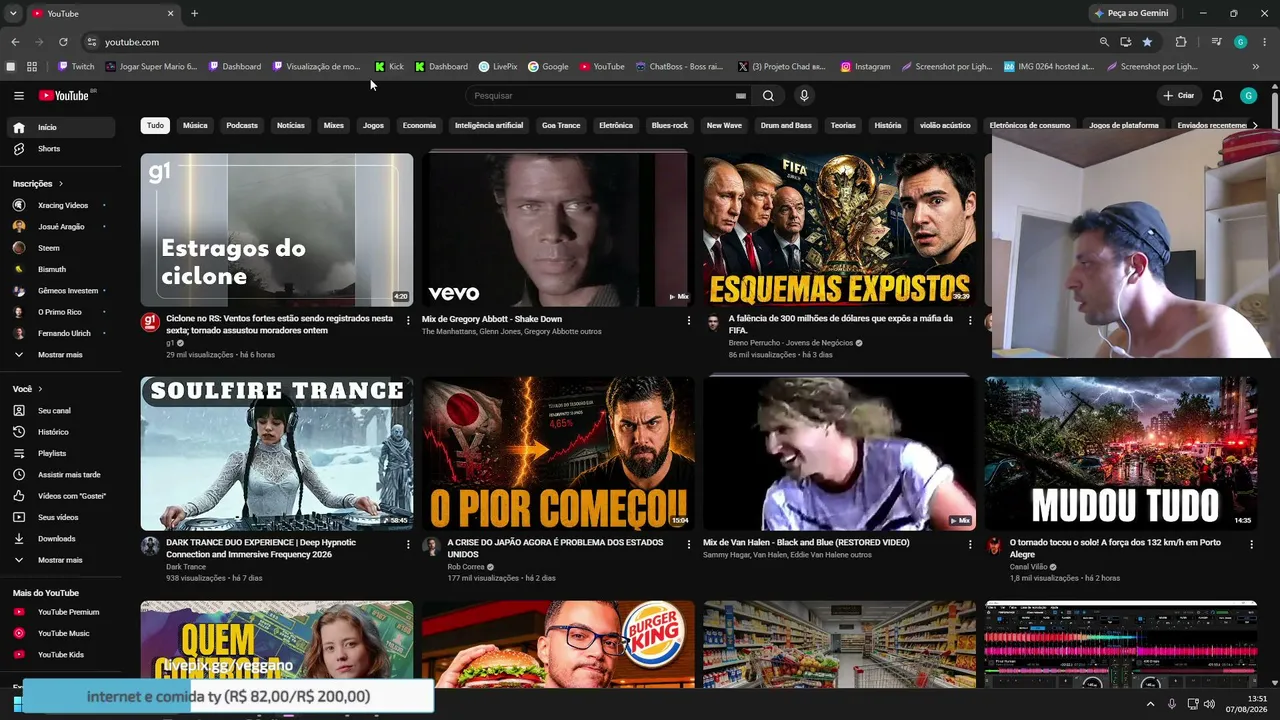Open the Você section header
The width and height of the screenshot is (1280, 720).
(28, 389)
